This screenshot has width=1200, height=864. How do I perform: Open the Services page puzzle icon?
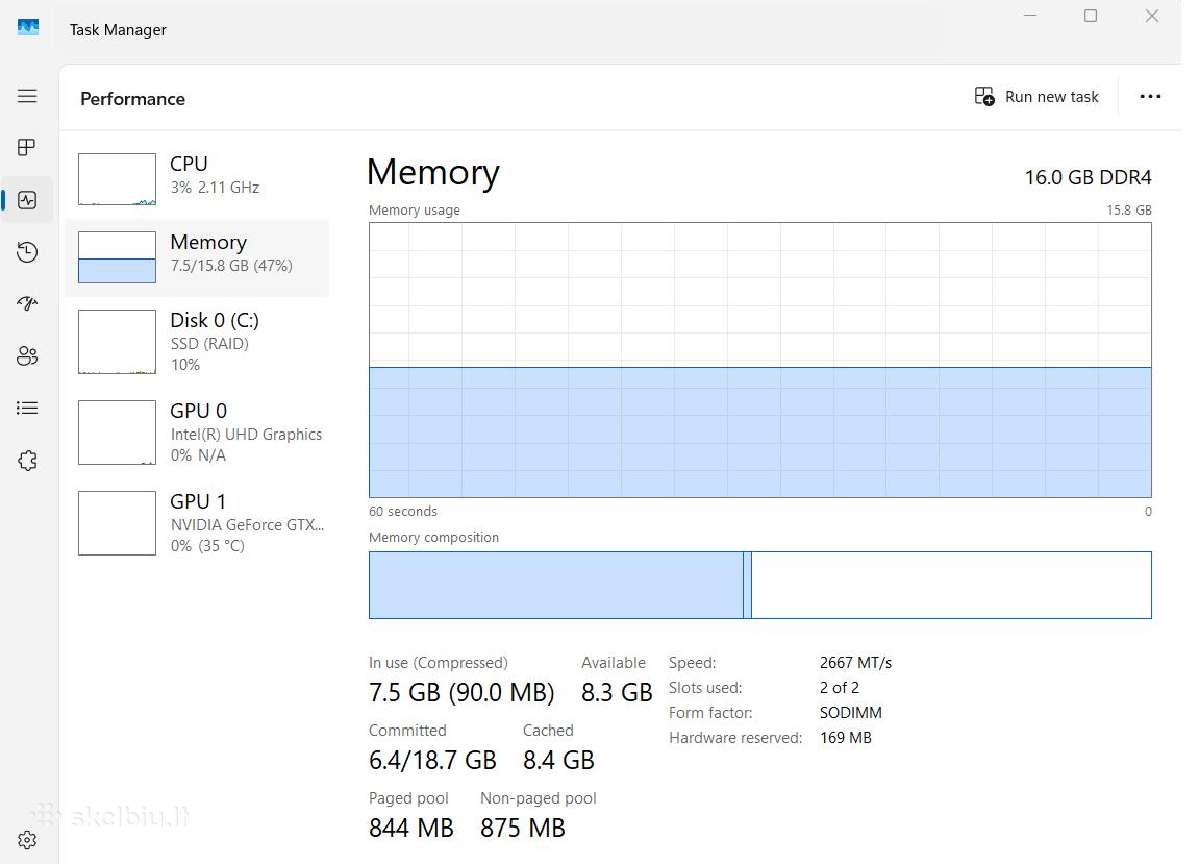tap(27, 460)
